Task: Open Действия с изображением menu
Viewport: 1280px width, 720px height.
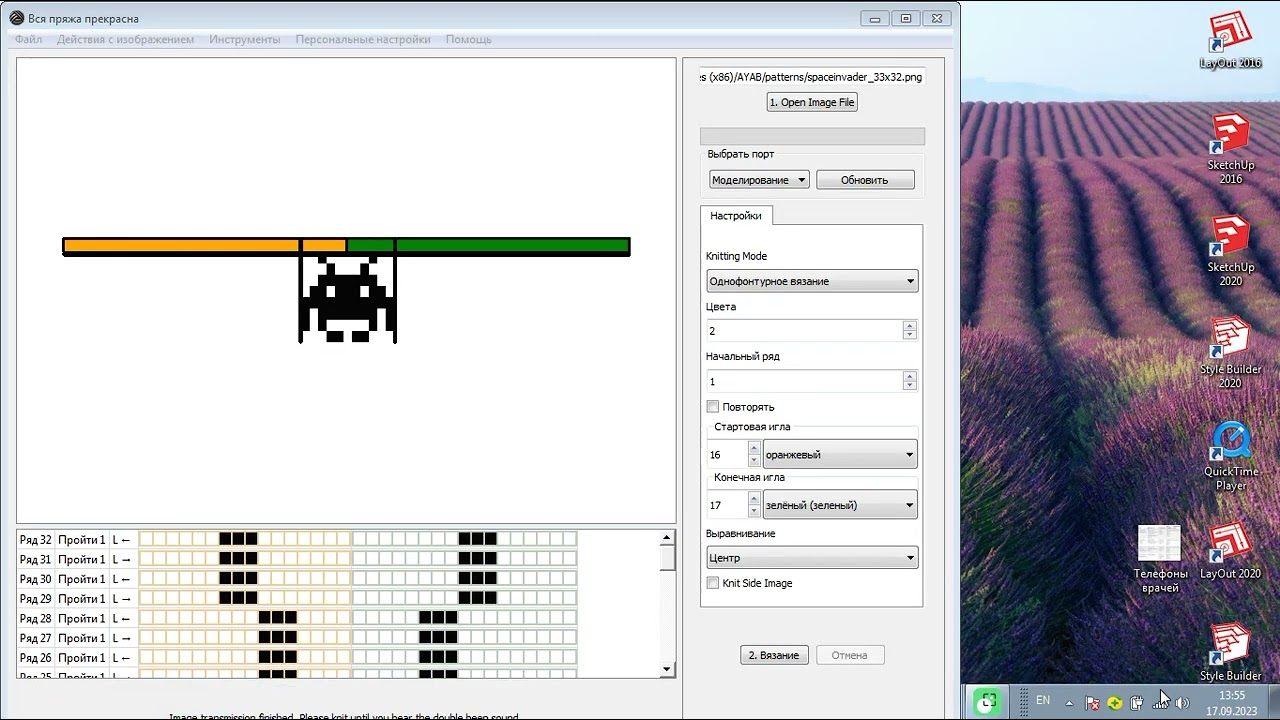Action: pyautogui.click(x=125, y=40)
